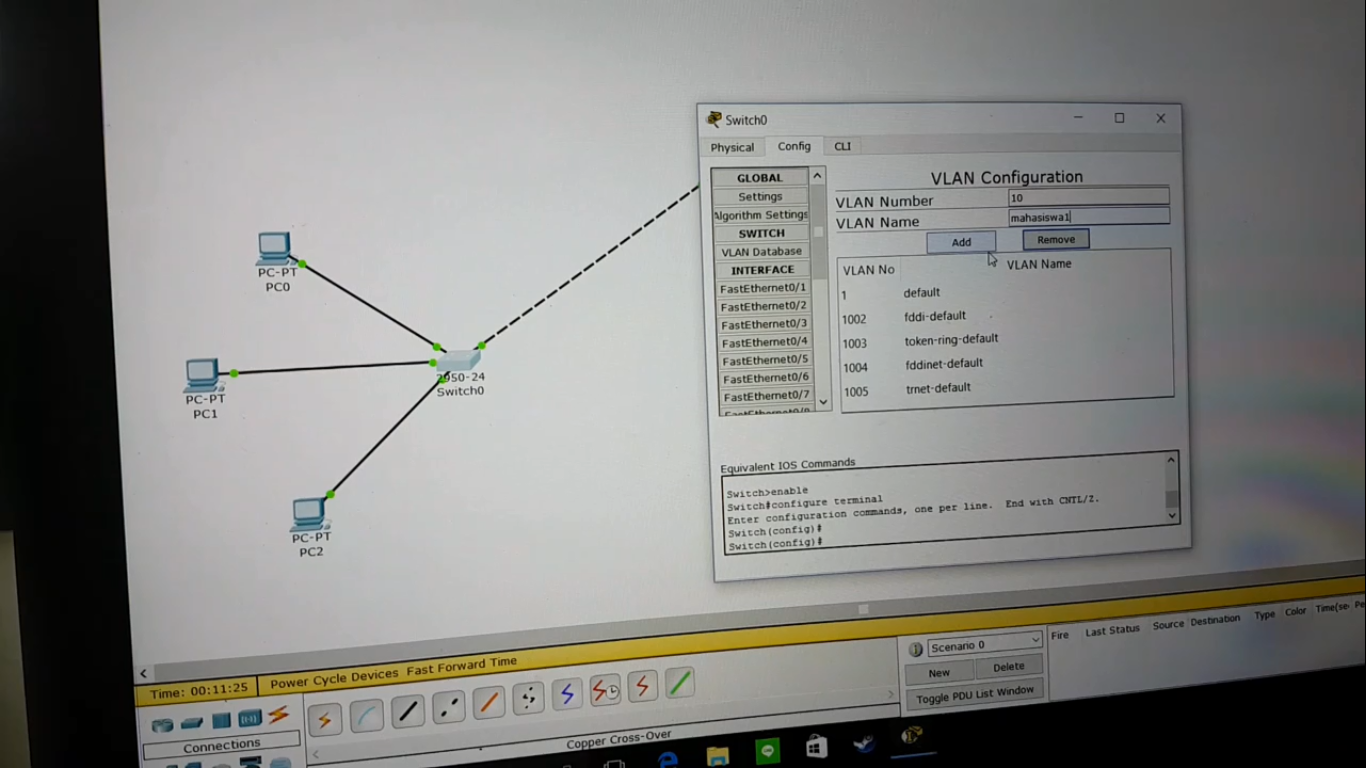Select interface FastEthernet0/3
The height and width of the screenshot is (768, 1366).
[764, 324]
